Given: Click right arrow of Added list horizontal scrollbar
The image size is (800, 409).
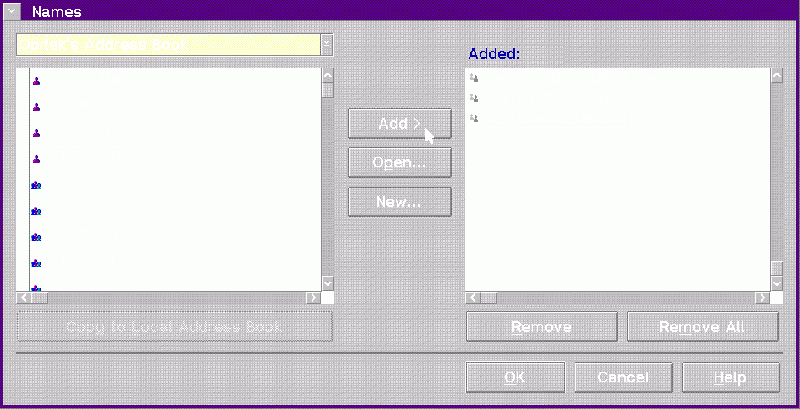Looking at the screenshot, I should click(762, 297).
